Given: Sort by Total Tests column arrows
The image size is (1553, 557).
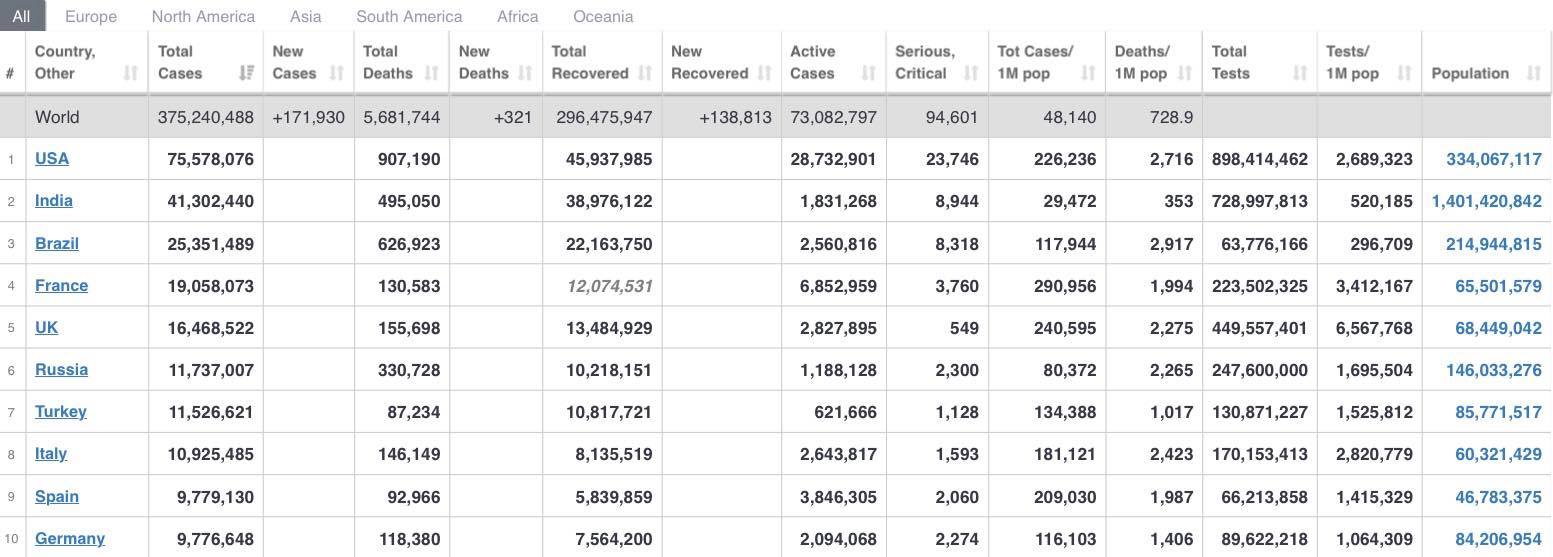Looking at the screenshot, I should coord(1300,73).
